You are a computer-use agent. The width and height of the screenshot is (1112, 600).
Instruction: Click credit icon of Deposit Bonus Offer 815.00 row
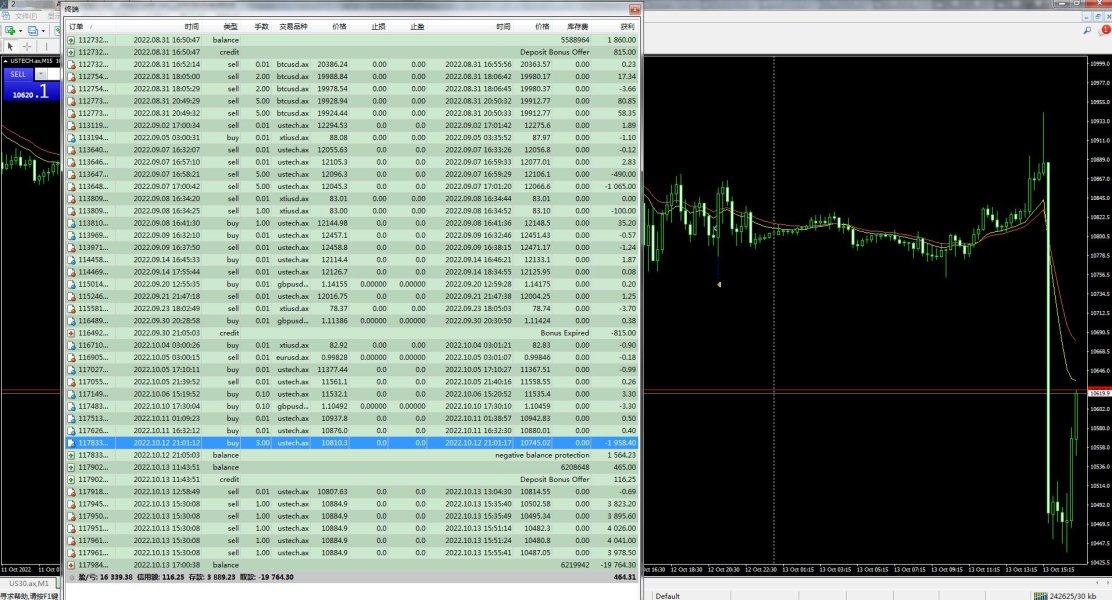click(x=71, y=52)
